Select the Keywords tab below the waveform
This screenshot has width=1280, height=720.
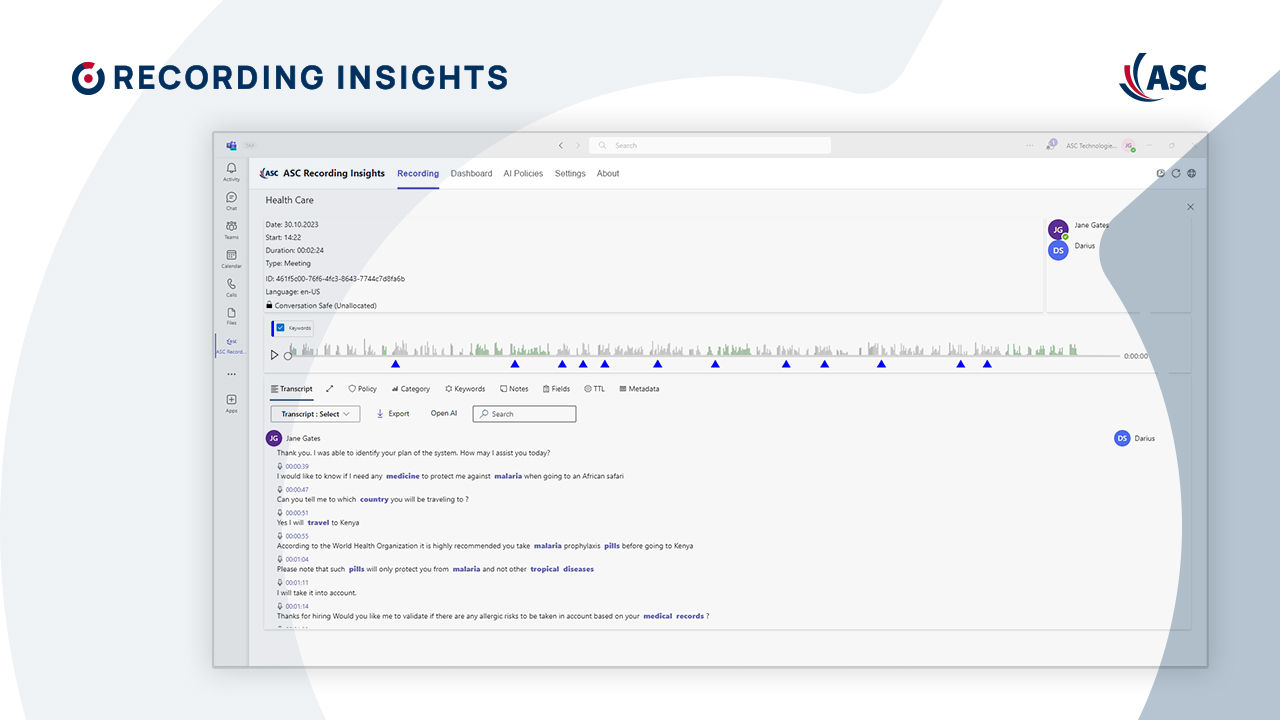[465, 389]
